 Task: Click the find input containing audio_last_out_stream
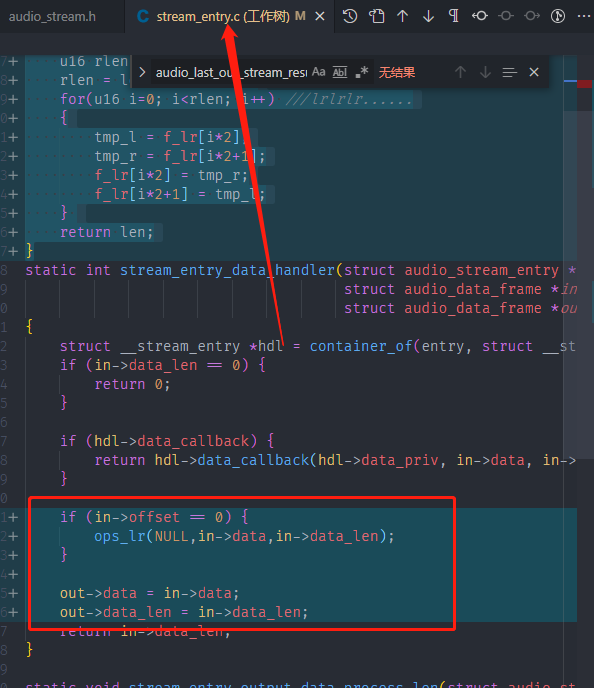[x=231, y=72]
